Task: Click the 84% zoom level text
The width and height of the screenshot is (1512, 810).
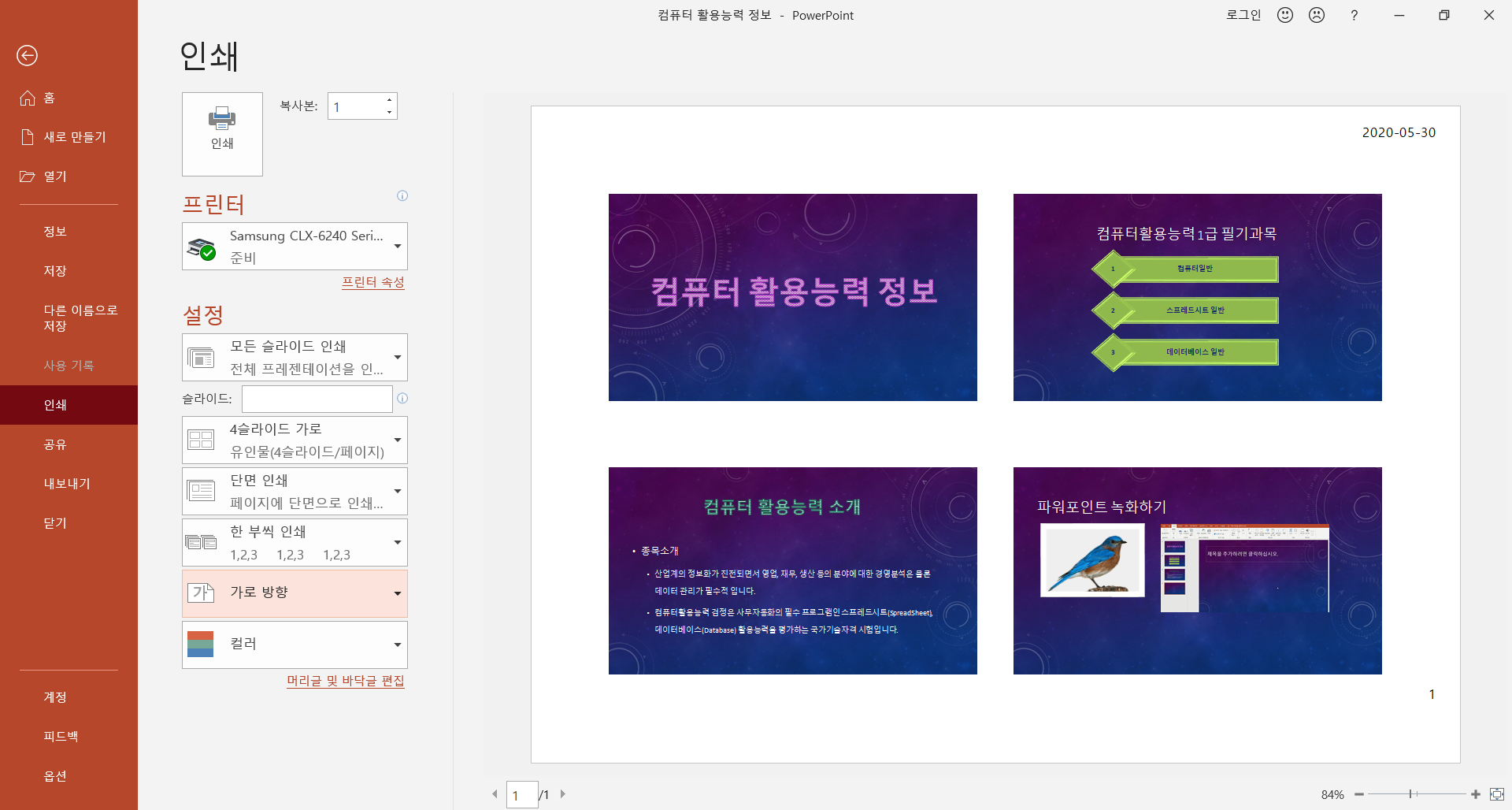Action: pos(1332,795)
